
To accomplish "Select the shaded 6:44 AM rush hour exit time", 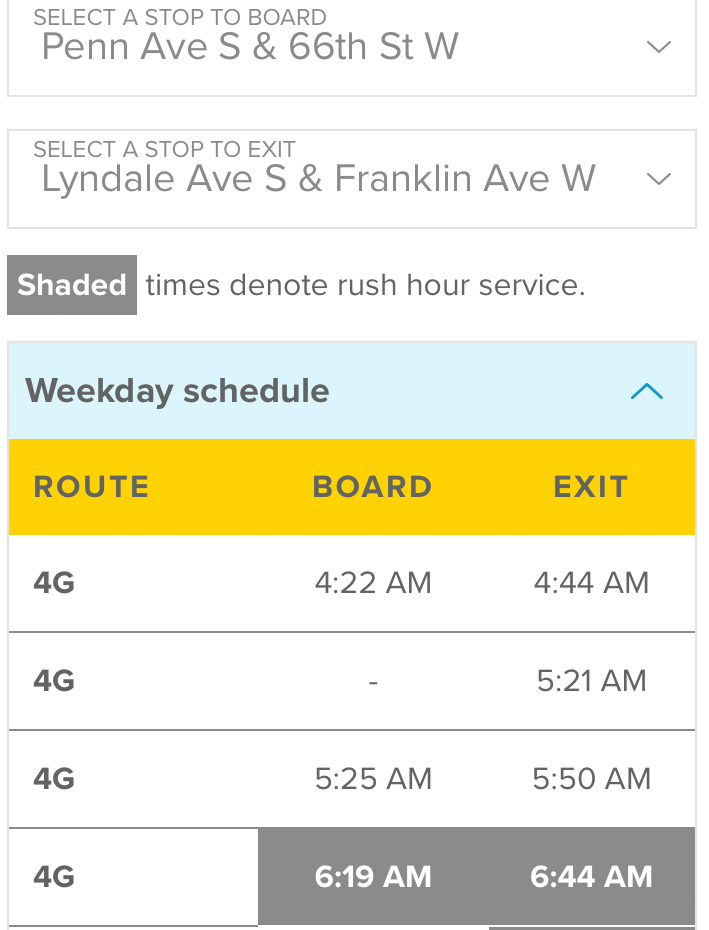I will click(591, 877).
